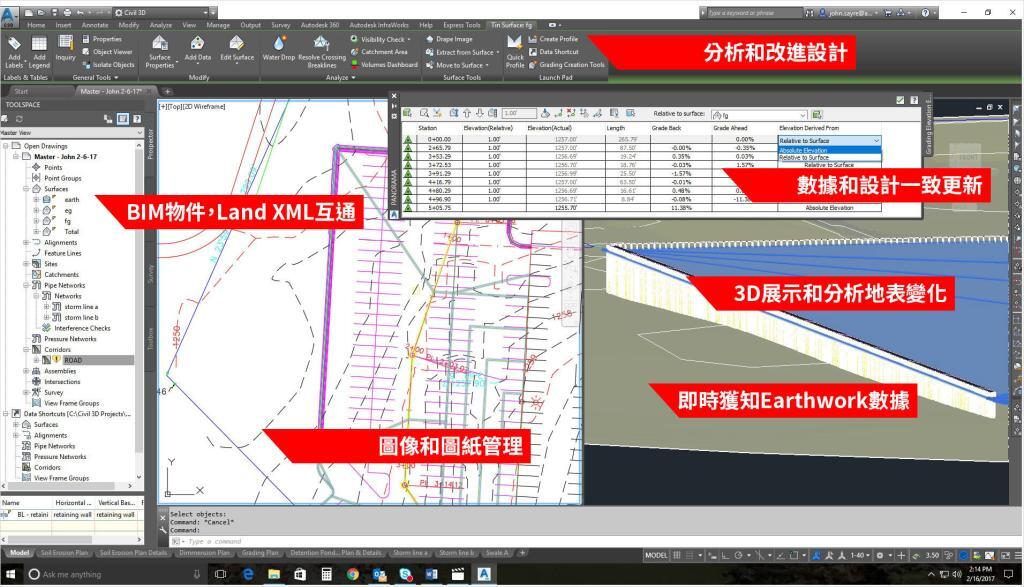This screenshot has width=1024, height=587.
Task: Click the Edge browser taskbar icon
Action: click(x=248, y=574)
